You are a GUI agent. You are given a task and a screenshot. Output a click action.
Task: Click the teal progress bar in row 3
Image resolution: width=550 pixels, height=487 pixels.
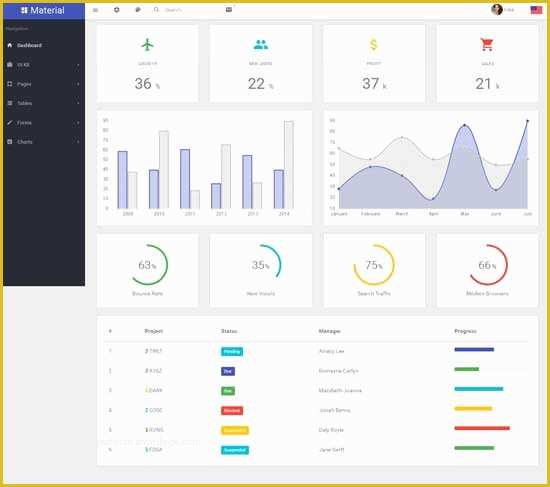[x=479, y=389]
